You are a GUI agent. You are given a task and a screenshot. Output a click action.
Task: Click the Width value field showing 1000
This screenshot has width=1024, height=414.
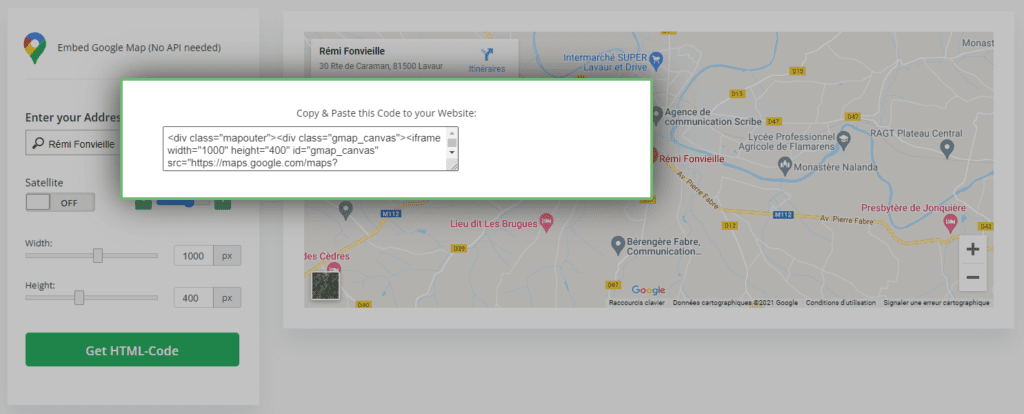point(194,256)
